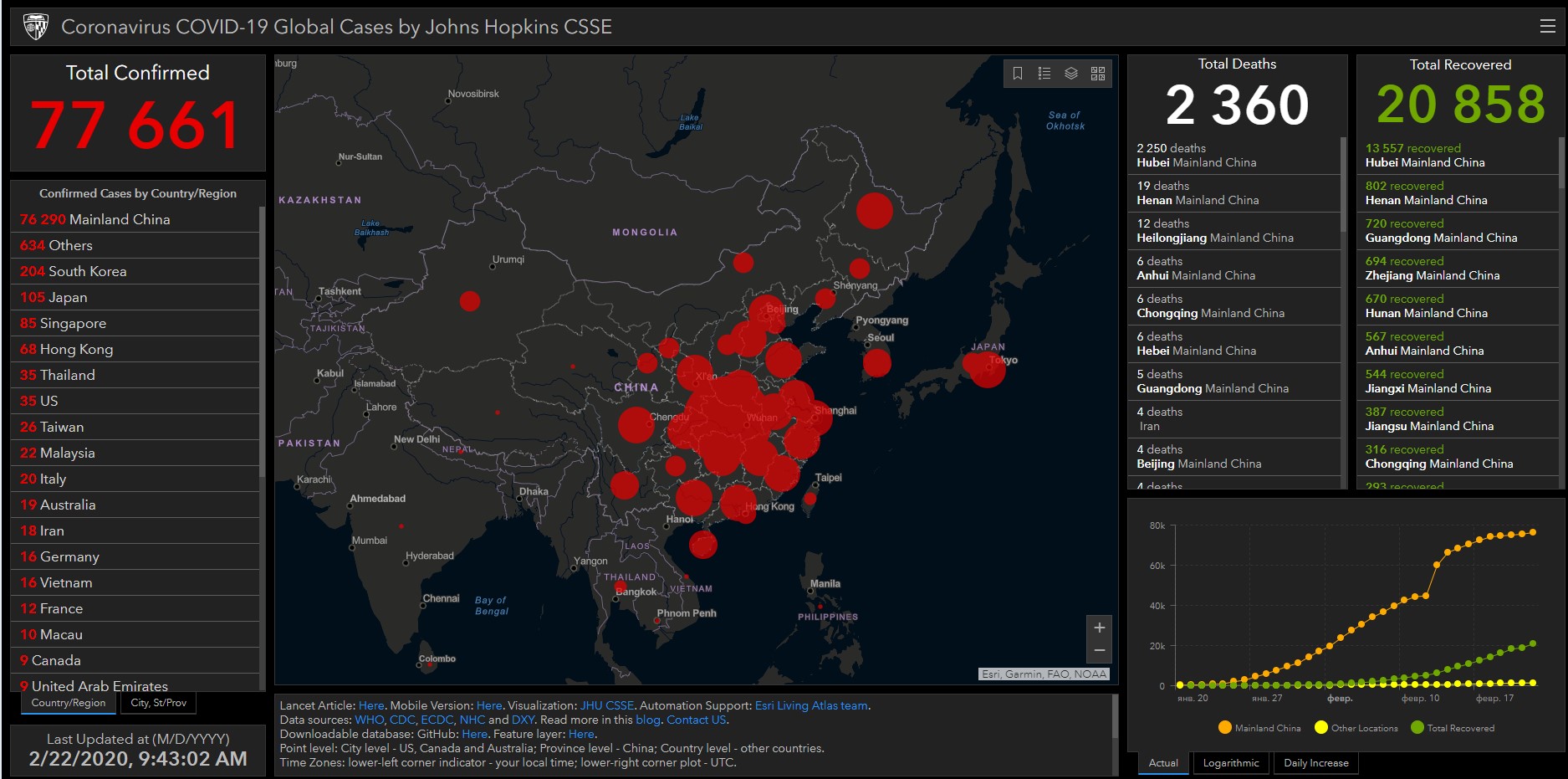Zoom out with the map minus button

click(x=1100, y=651)
